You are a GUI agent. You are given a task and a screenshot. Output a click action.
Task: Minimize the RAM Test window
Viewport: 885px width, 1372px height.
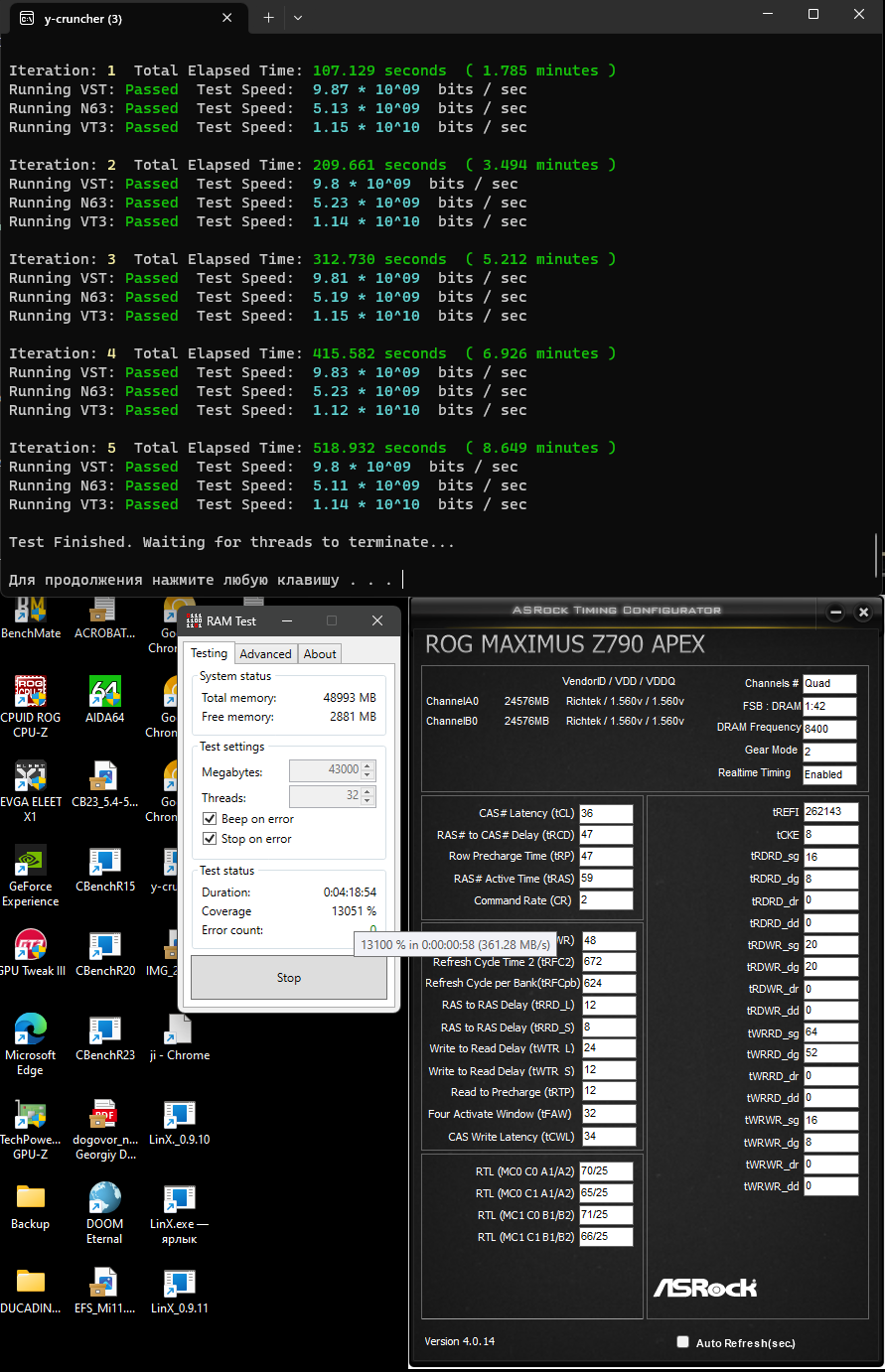click(x=286, y=620)
